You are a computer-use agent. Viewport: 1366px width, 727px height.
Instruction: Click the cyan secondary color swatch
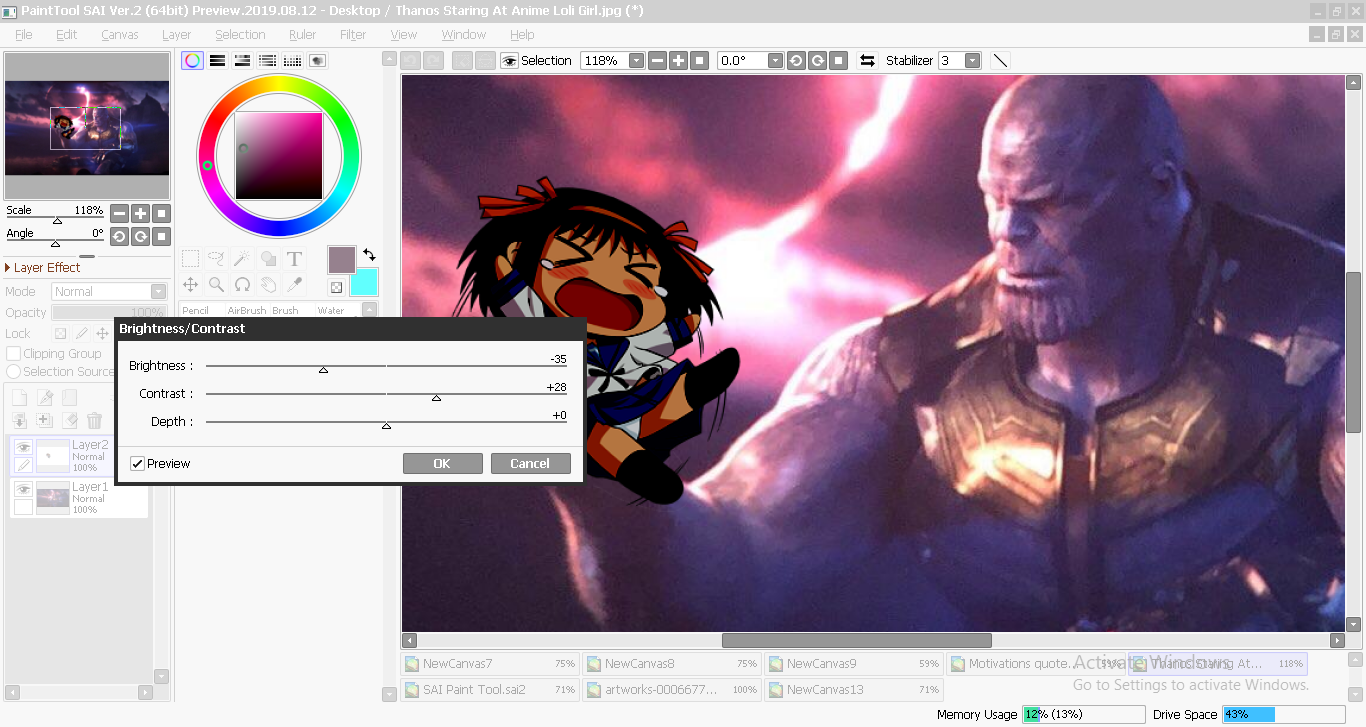[x=364, y=283]
